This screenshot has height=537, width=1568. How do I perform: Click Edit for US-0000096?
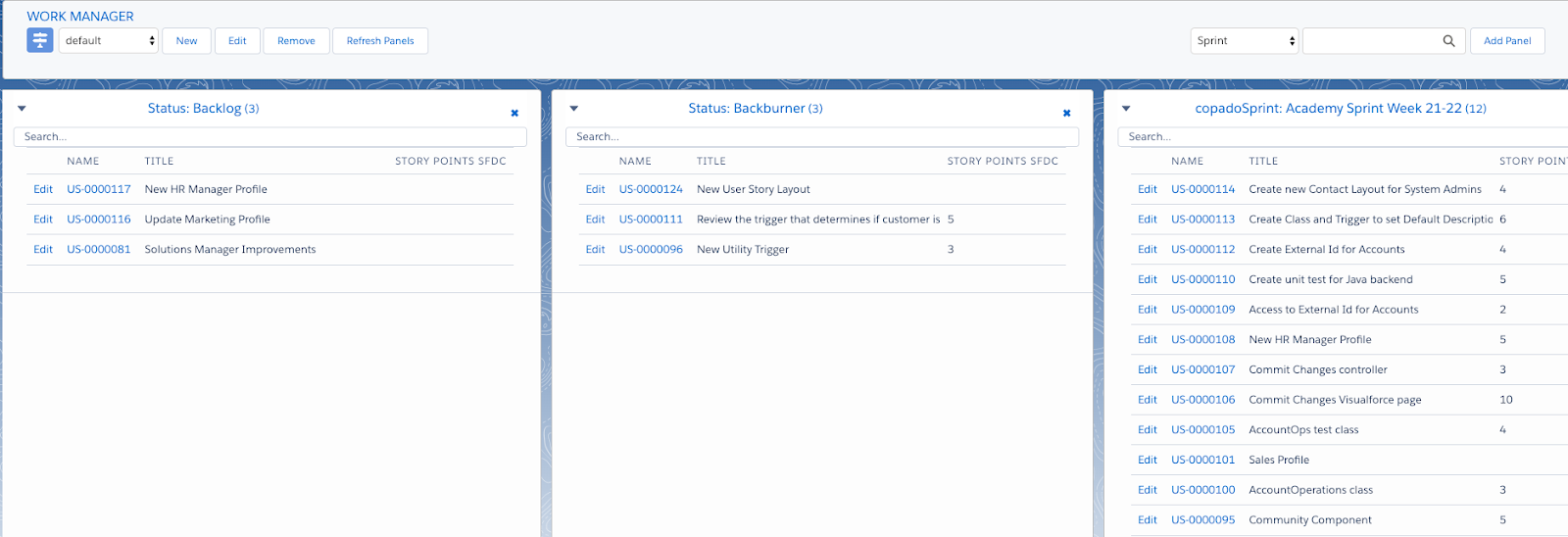point(595,250)
